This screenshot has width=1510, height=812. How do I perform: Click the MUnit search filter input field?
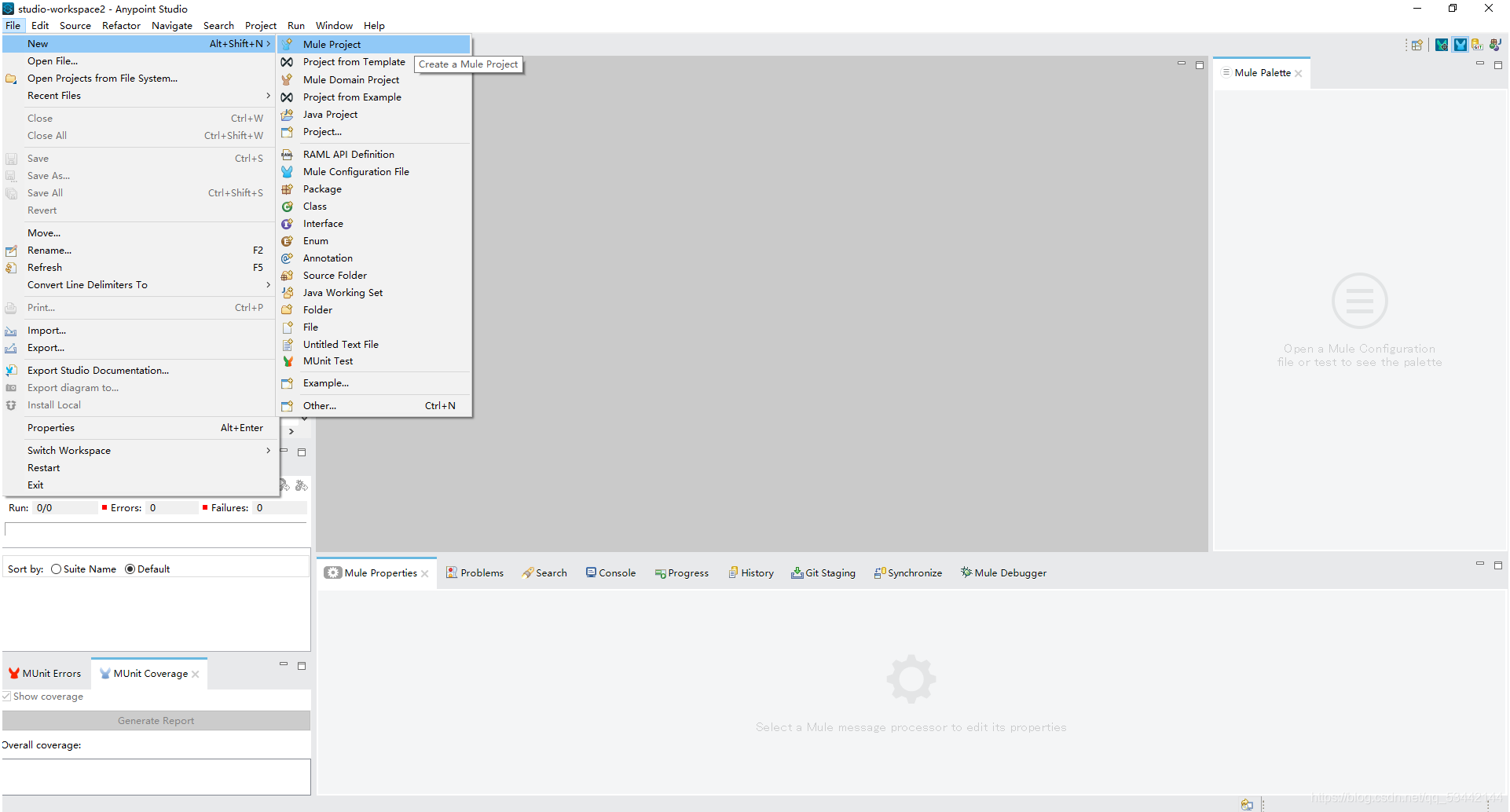click(156, 530)
